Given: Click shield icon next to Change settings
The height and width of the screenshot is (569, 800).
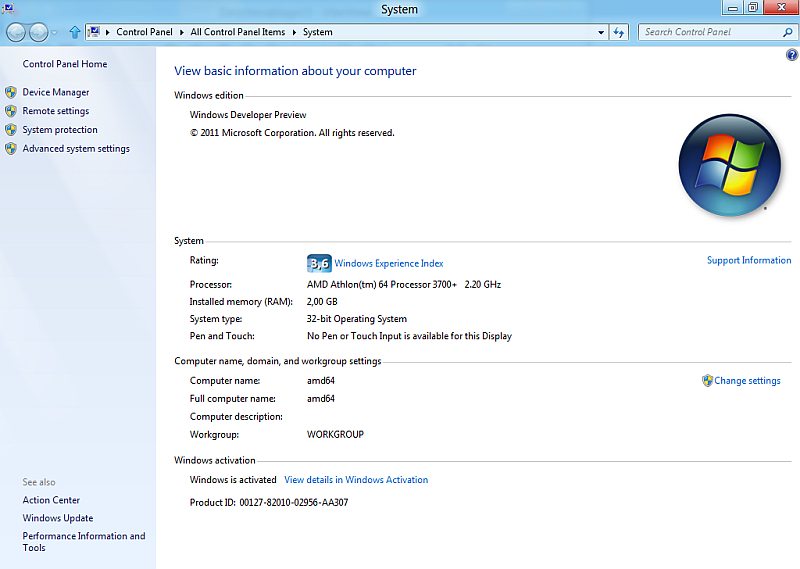Looking at the screenshot, I should click(707, 381).
